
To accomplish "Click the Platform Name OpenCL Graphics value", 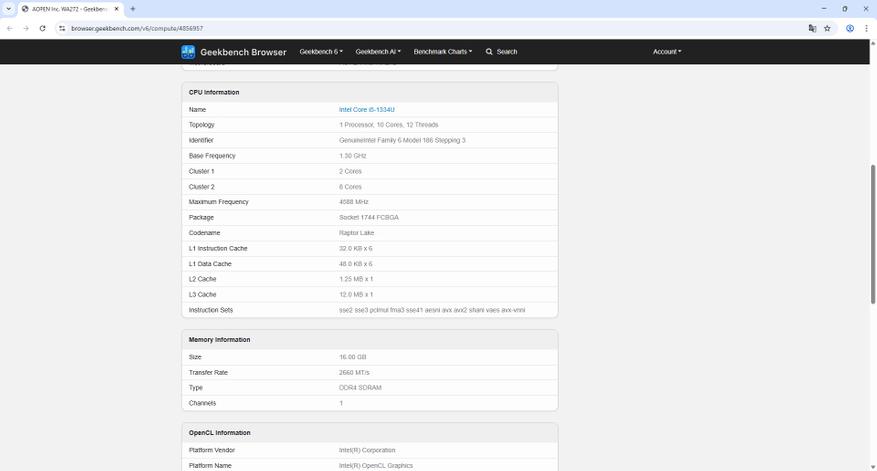I will coord(376,465).
